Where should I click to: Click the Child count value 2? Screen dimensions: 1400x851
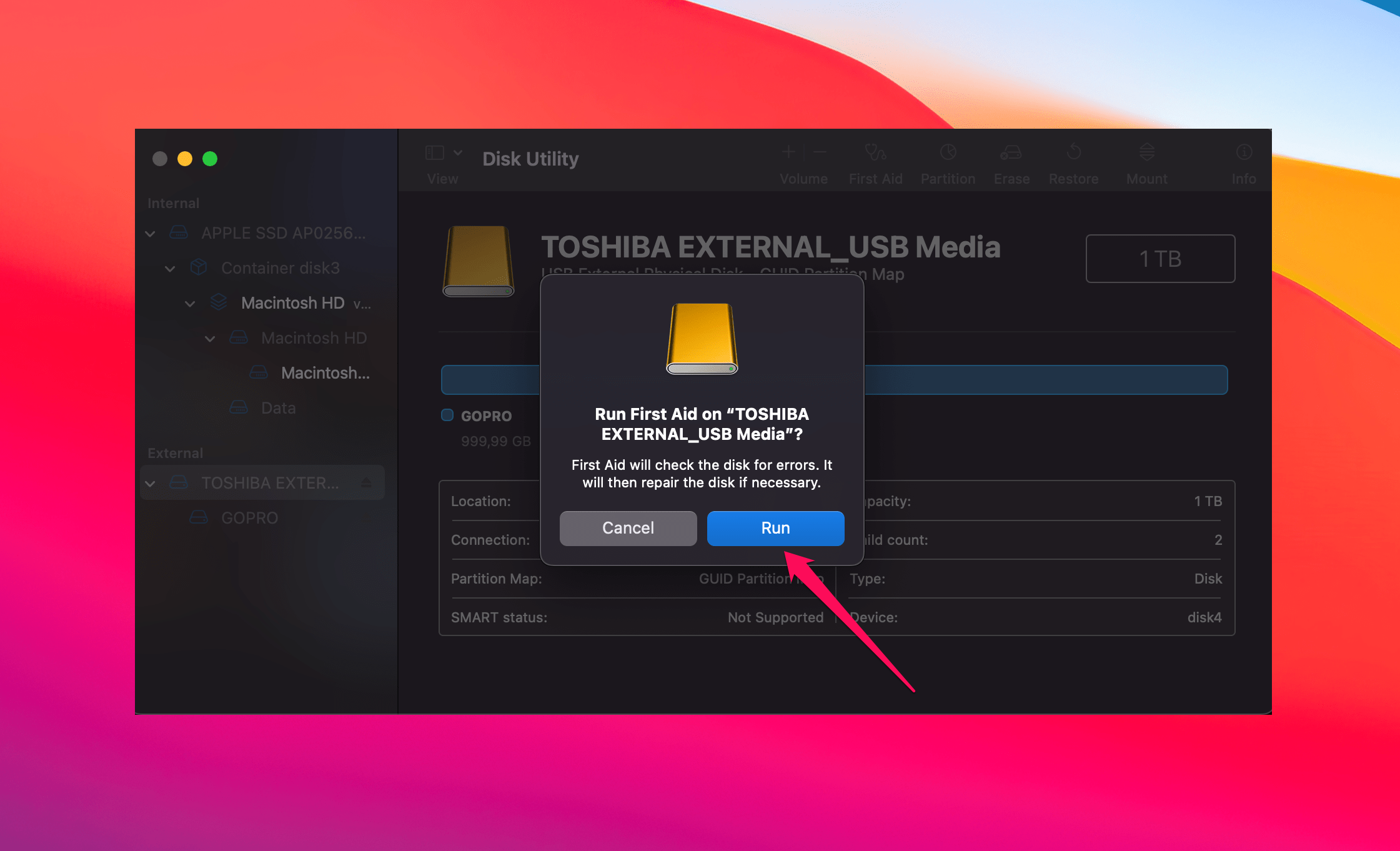pyautogui.click(x=1218, y=540)
